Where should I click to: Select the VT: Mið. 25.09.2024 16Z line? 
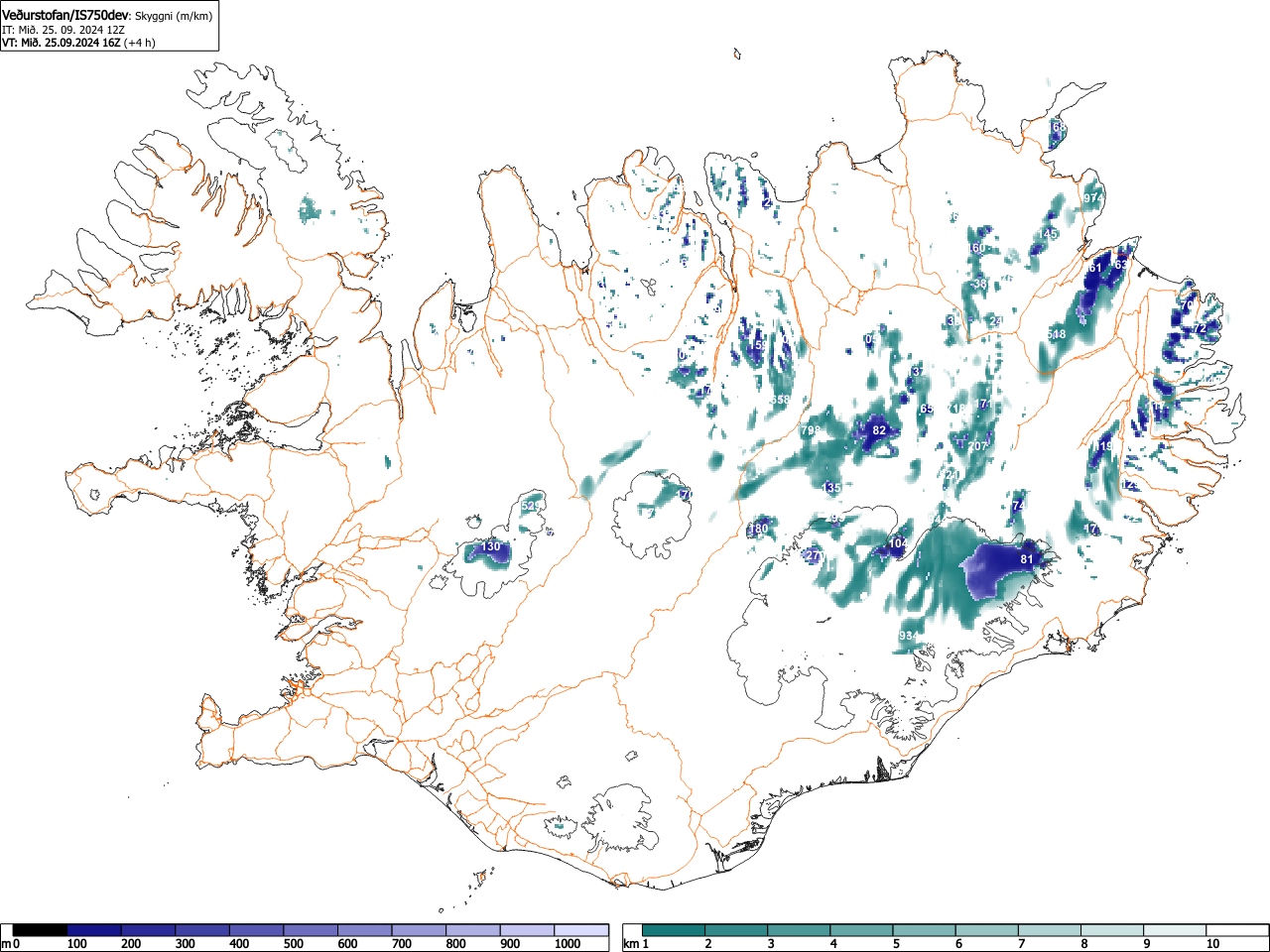61,43
